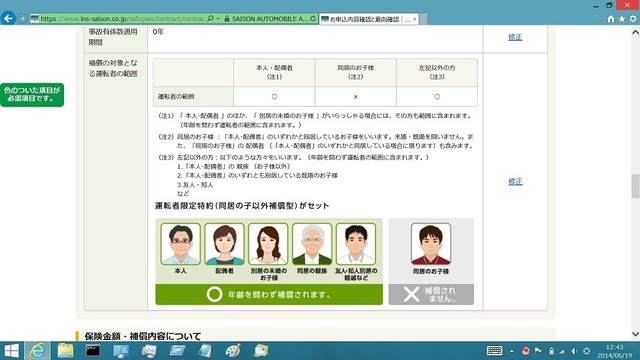Viewport: 640px width, 360px height.
Task: Click the ○ mark under 本人・配偶者
Action: pos(274,97)
